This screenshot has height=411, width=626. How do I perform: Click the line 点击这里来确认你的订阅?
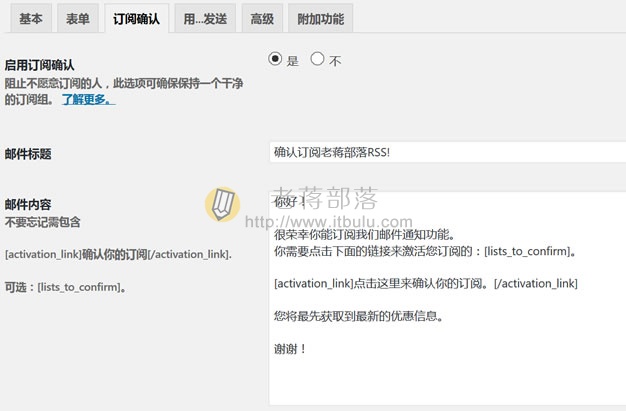click(x=426, y=283)
